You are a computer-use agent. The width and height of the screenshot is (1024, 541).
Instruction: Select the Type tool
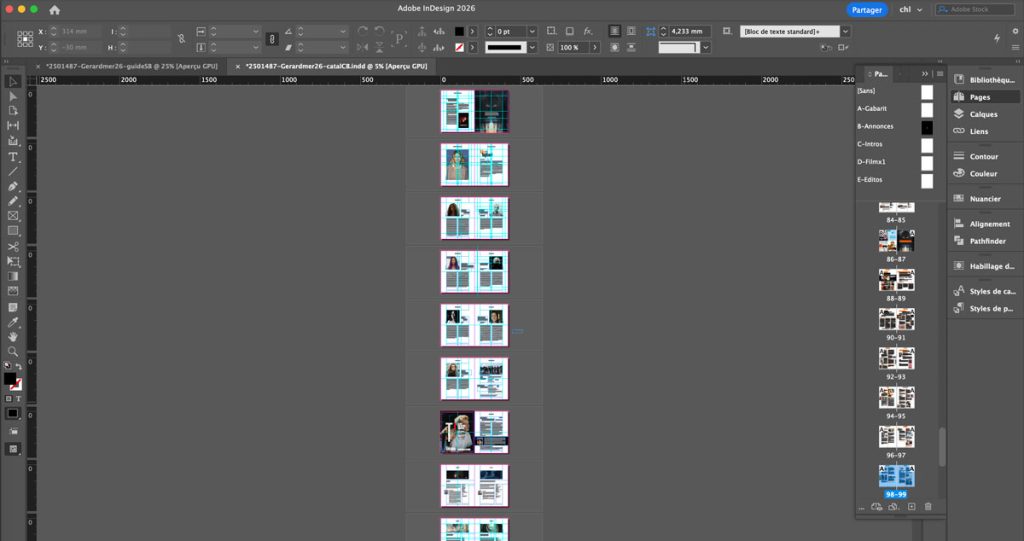point(12,157)
